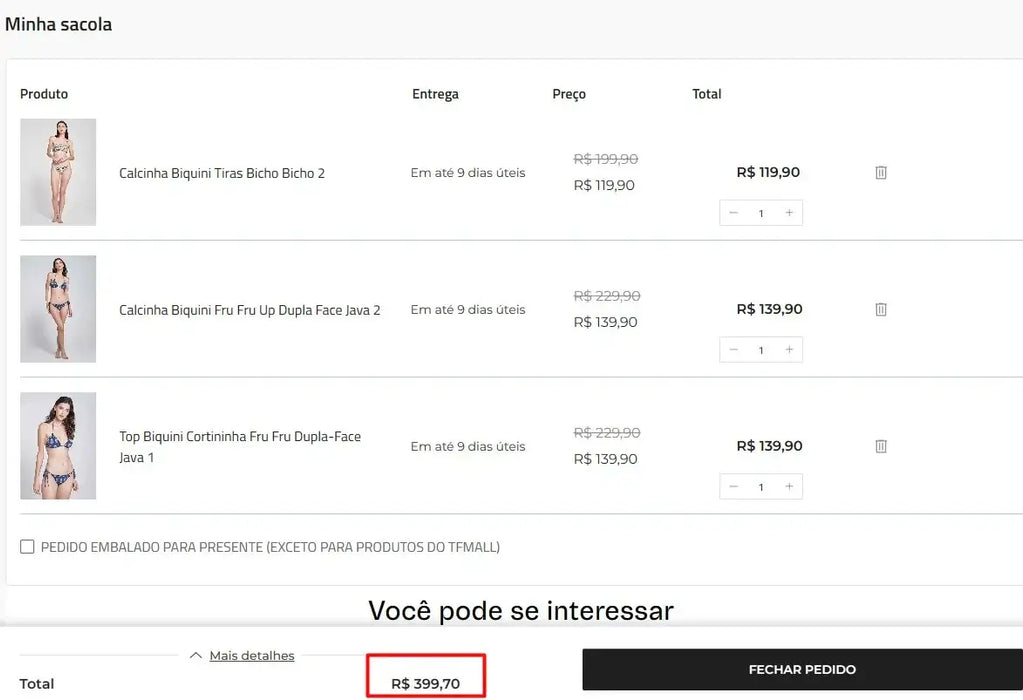View Calcinha Fru Fru Up Java product image
This screenshot has height=700, width=1023.
tap(58, 309)
